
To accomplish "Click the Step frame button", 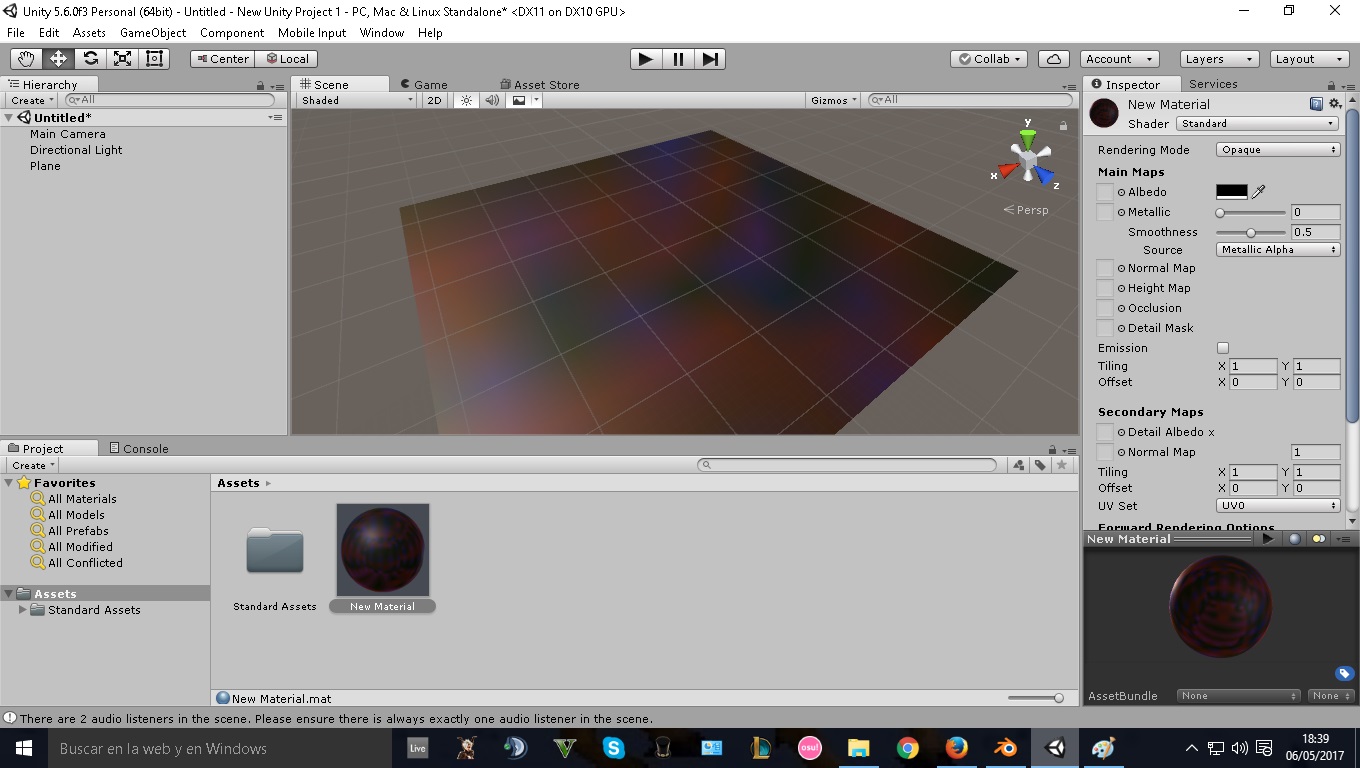I will (709, 59).
